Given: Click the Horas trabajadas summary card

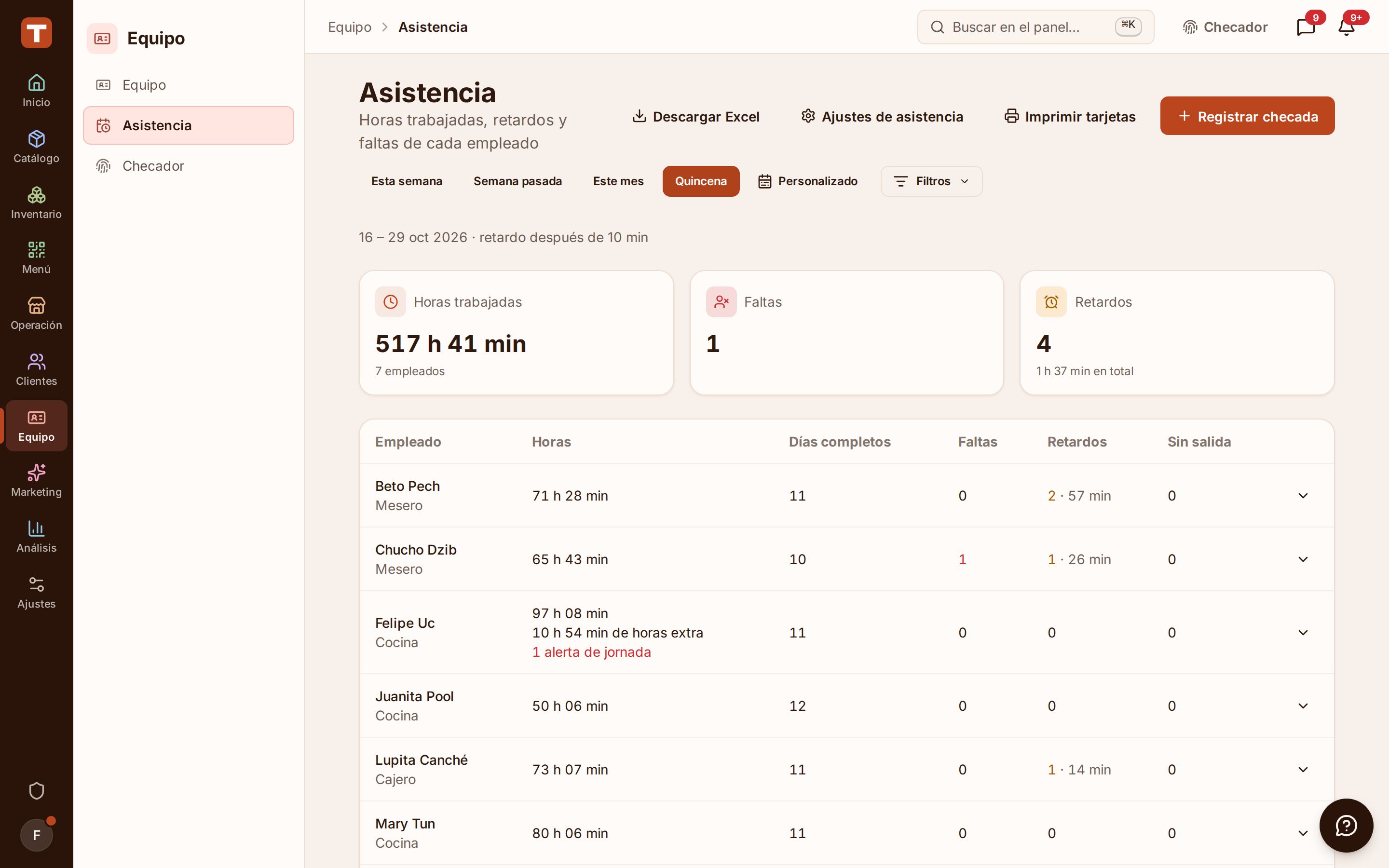Looking at the screenshot, I should pyautogui.click(x=516, y=333).
